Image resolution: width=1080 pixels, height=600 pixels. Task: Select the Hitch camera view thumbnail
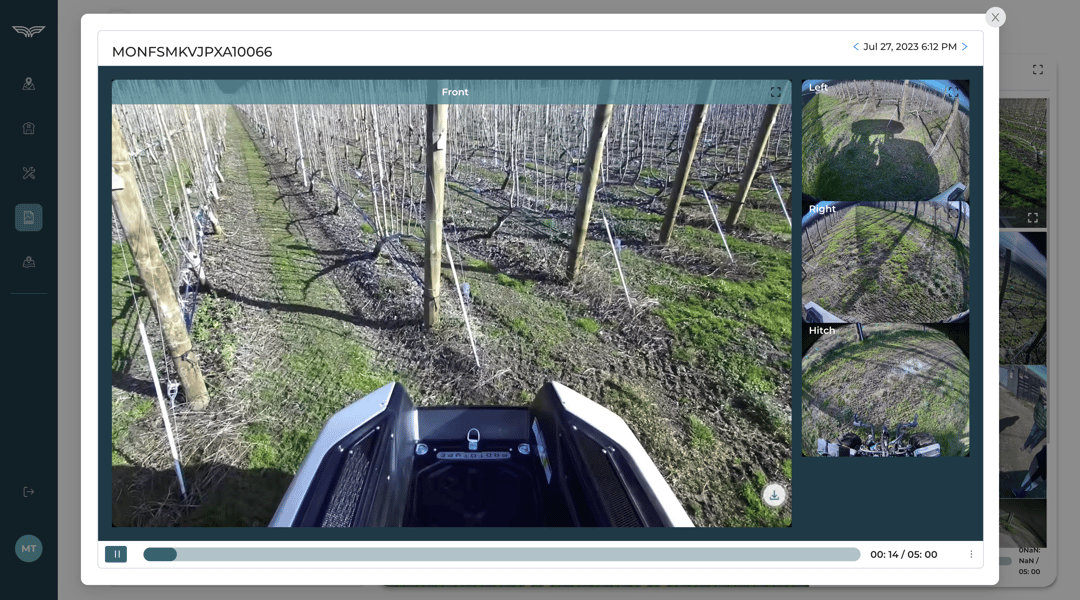coord(885,392)
